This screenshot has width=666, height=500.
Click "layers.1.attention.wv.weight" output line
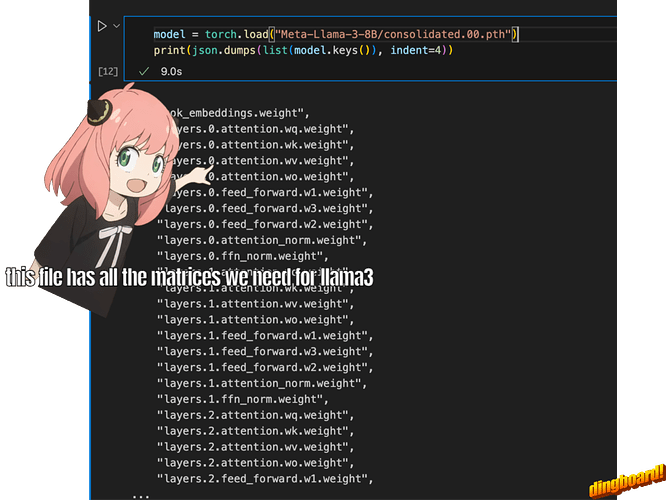click(256, 304)
